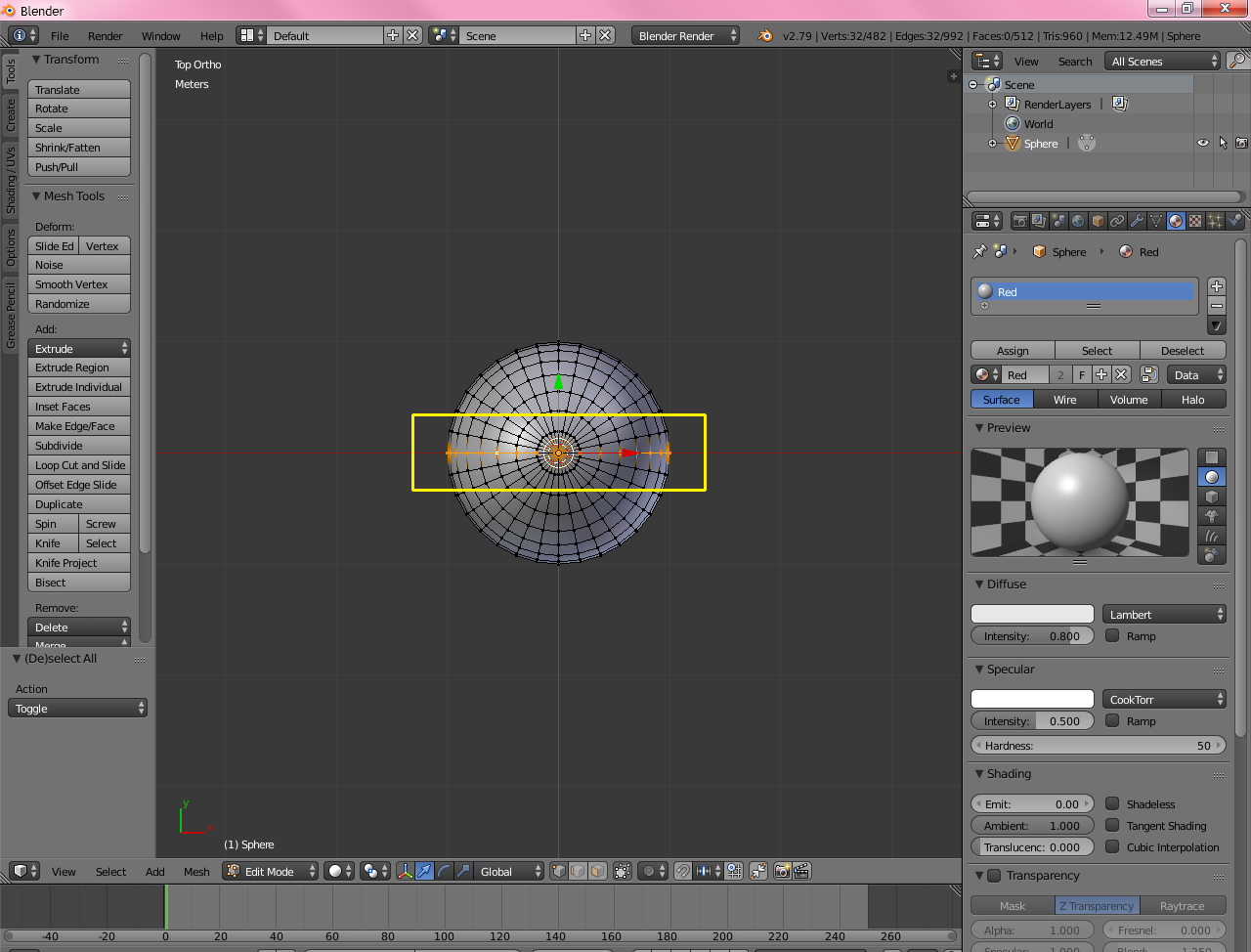1251x952 pixels.
Task: Enable the Transparency panel checkbox
Action: tap(994, 876)
